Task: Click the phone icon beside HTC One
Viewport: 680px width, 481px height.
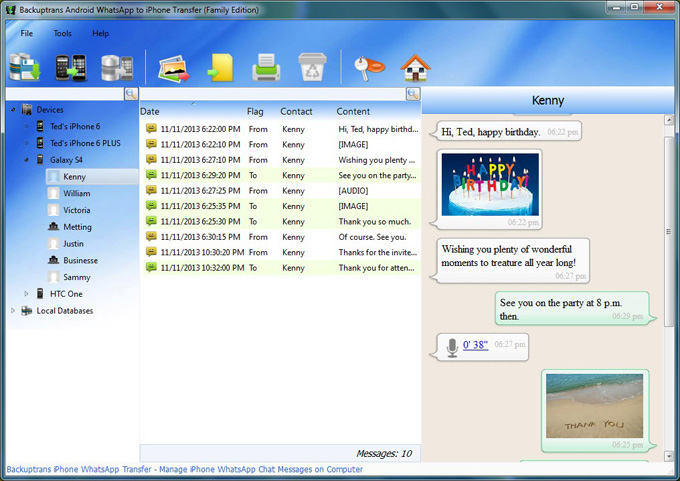Action: [x=40, y=294]
